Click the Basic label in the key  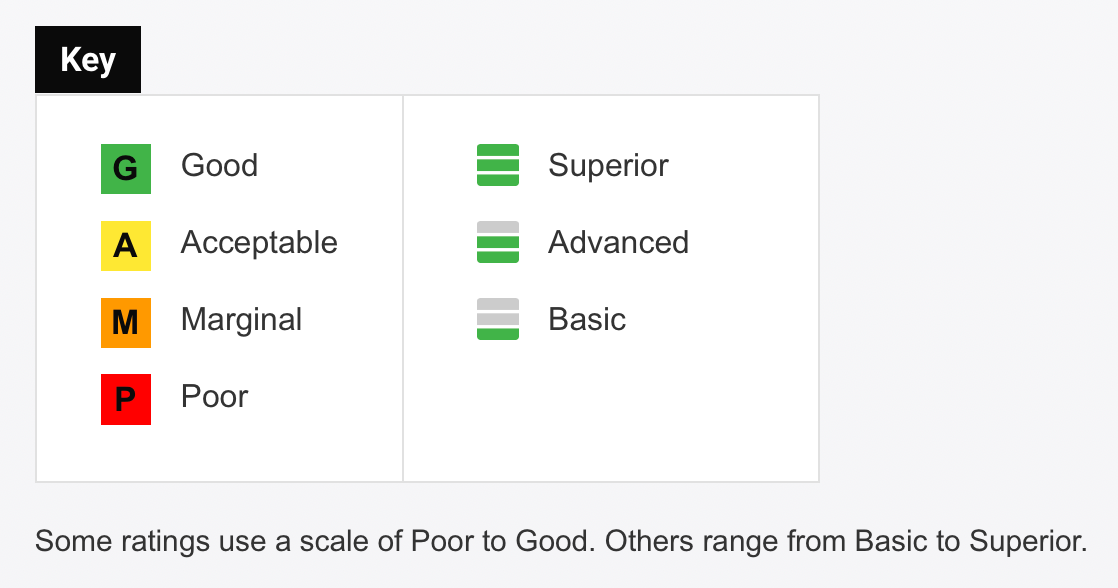587,320
